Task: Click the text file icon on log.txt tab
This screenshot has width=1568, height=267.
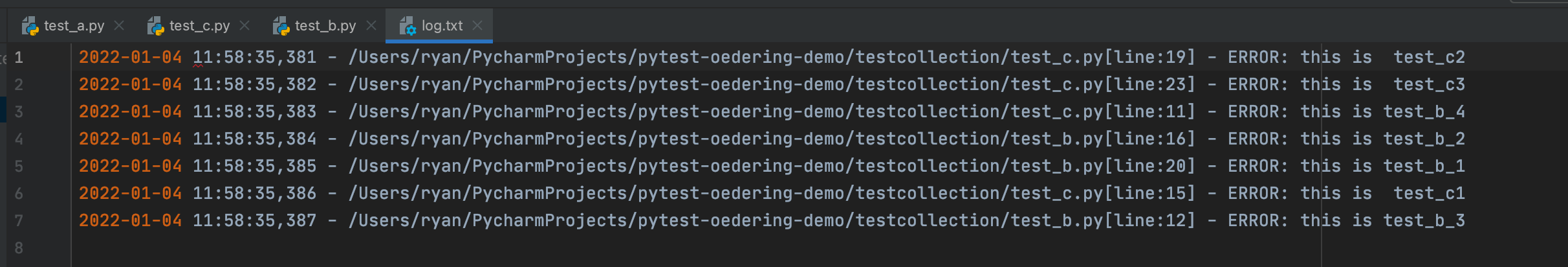Action: point(408,26)
